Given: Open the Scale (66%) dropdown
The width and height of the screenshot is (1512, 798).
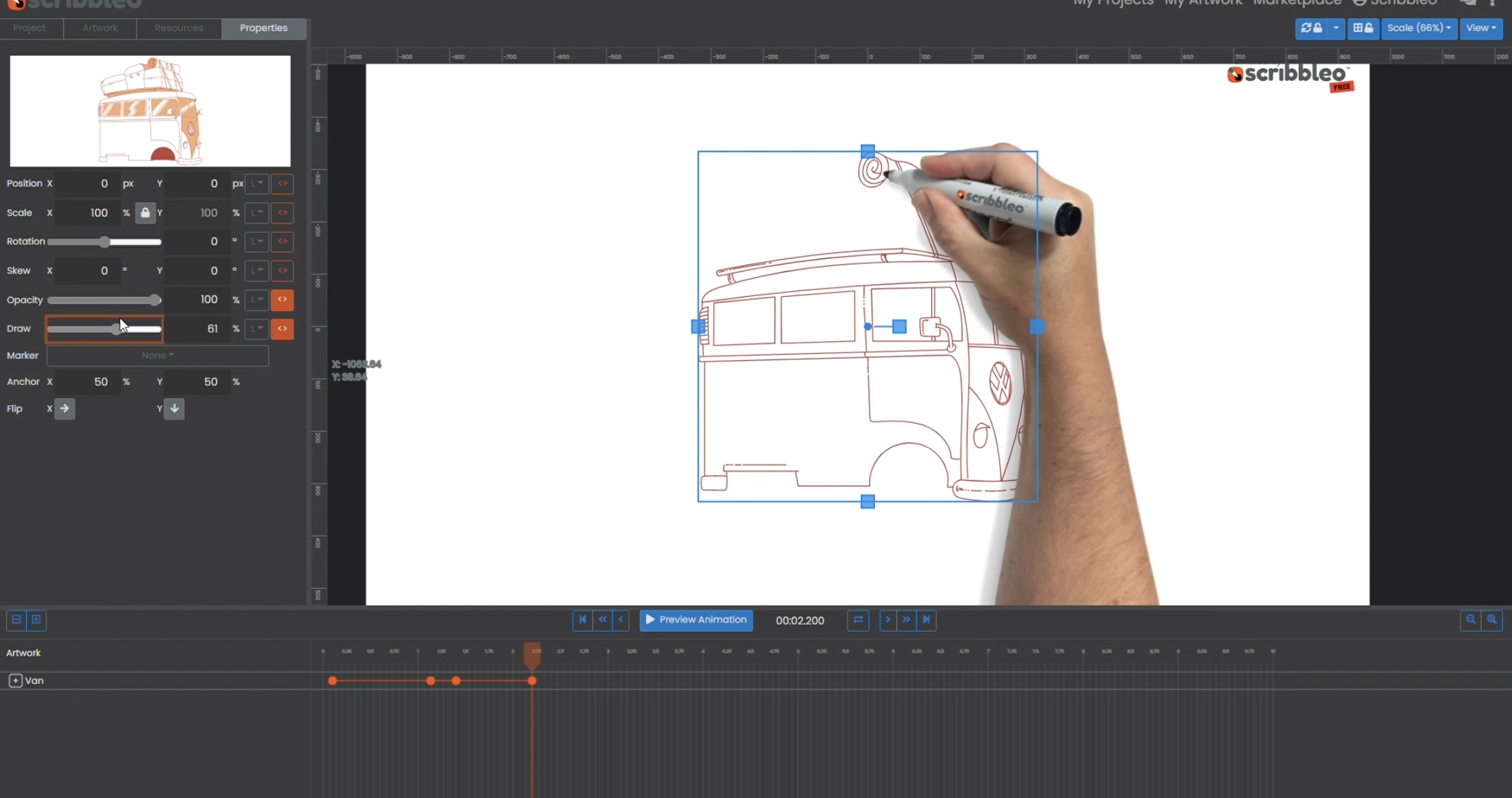Looking at the screenshot, I should tap(1419, 28).
